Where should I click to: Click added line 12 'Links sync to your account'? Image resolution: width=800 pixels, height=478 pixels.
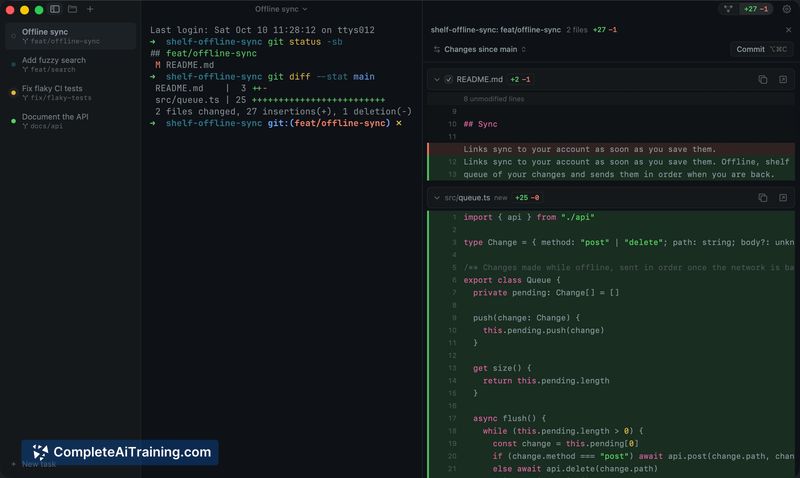(611, 162)
